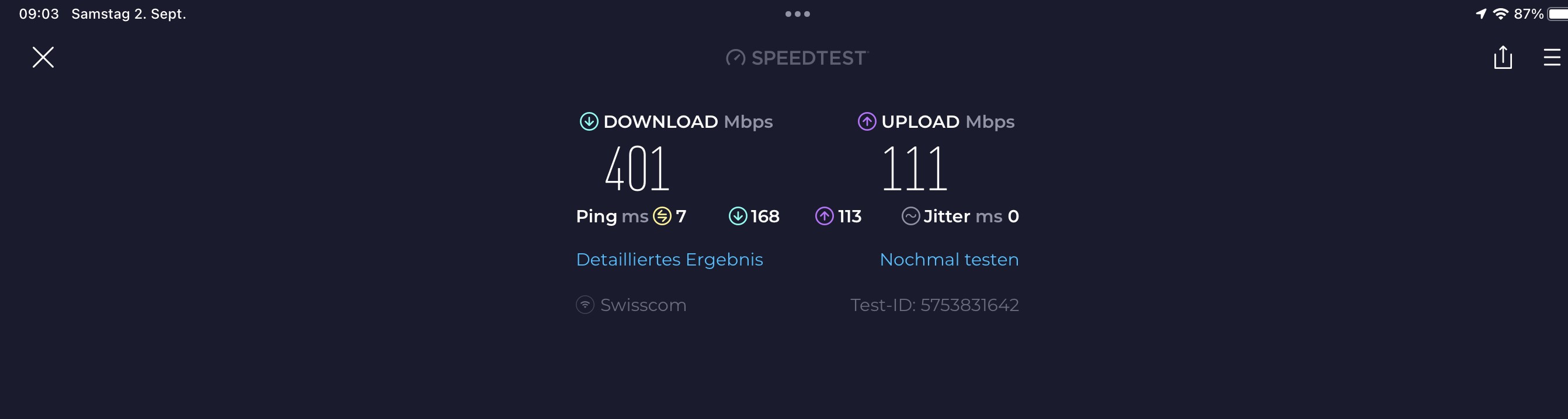Tap the 401 download speed value
The height and width of the screenshot is (419, 1568).
(637, 169)
